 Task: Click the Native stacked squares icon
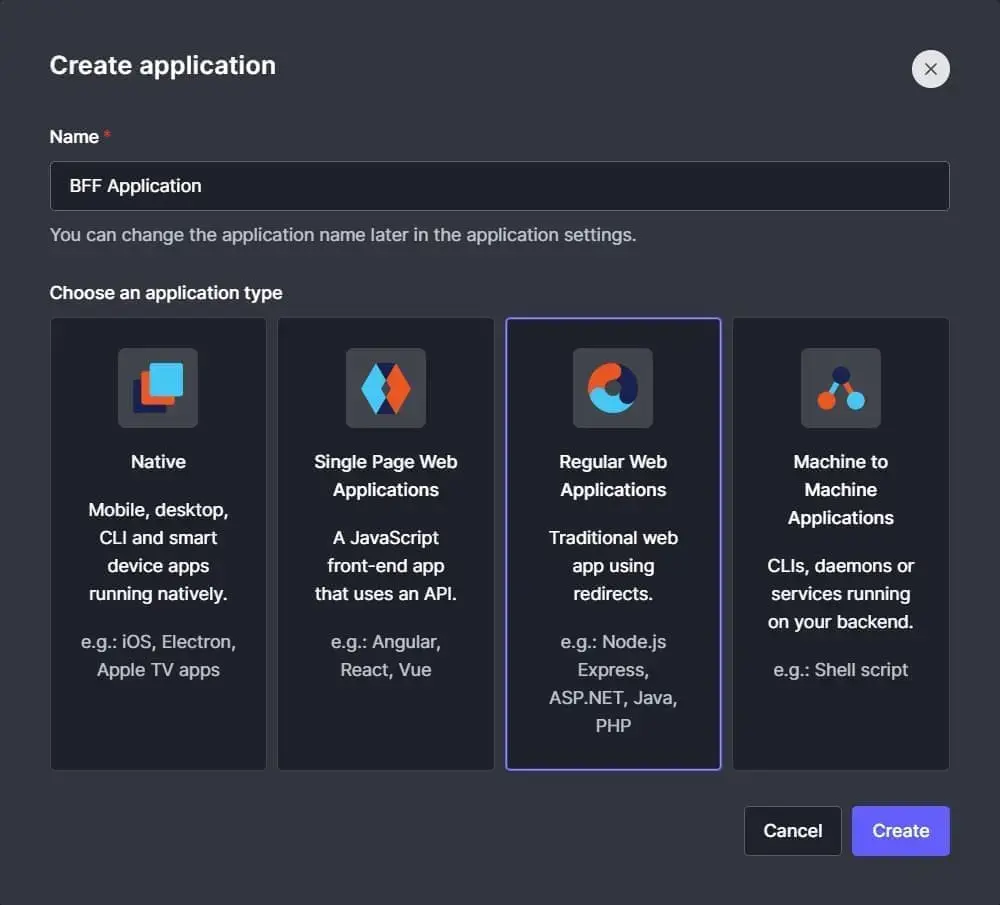tap(158, 388)
